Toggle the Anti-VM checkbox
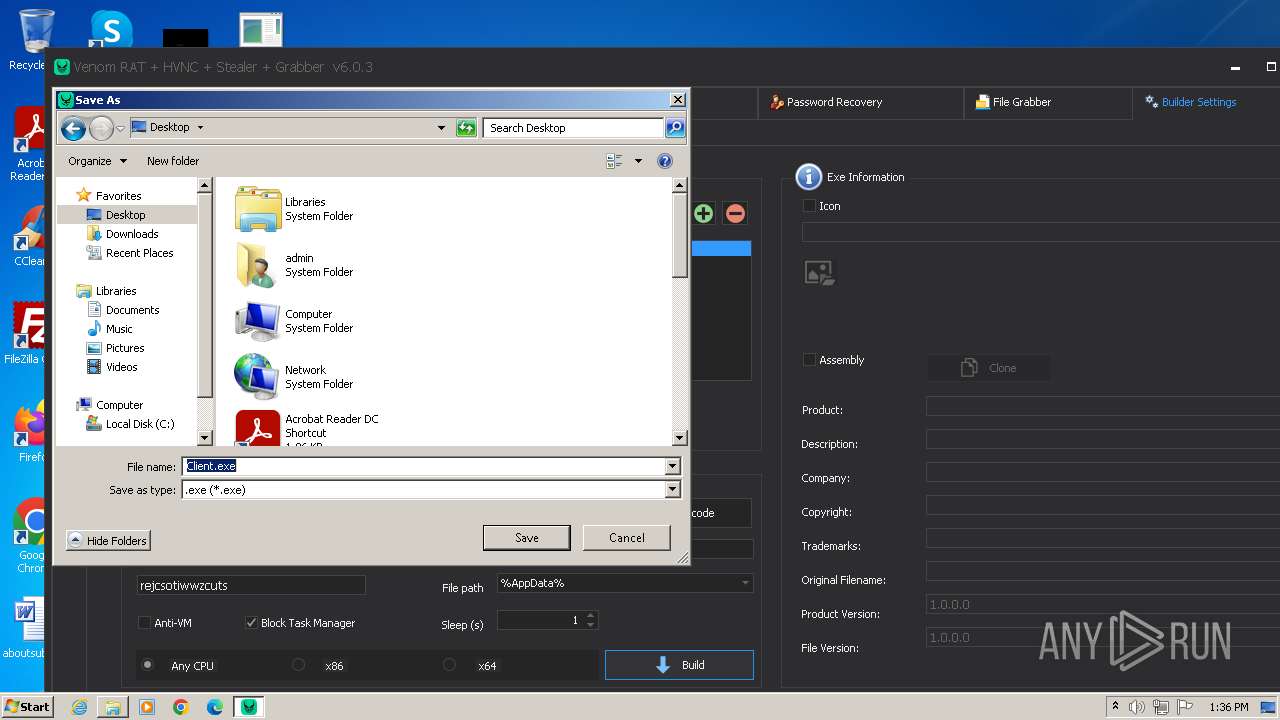 point(144,623)
